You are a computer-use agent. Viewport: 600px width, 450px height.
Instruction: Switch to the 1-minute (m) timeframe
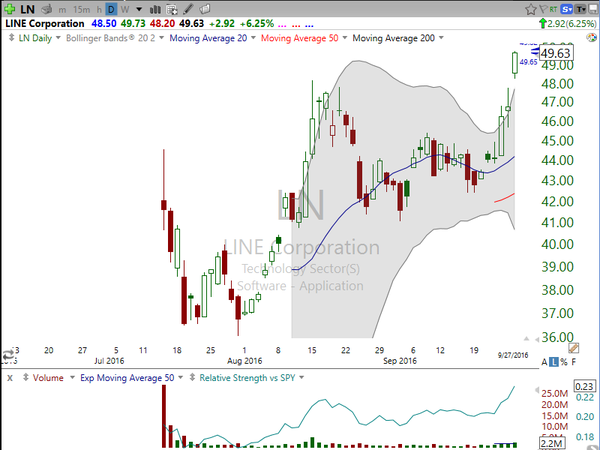click(x=62, y=10)
